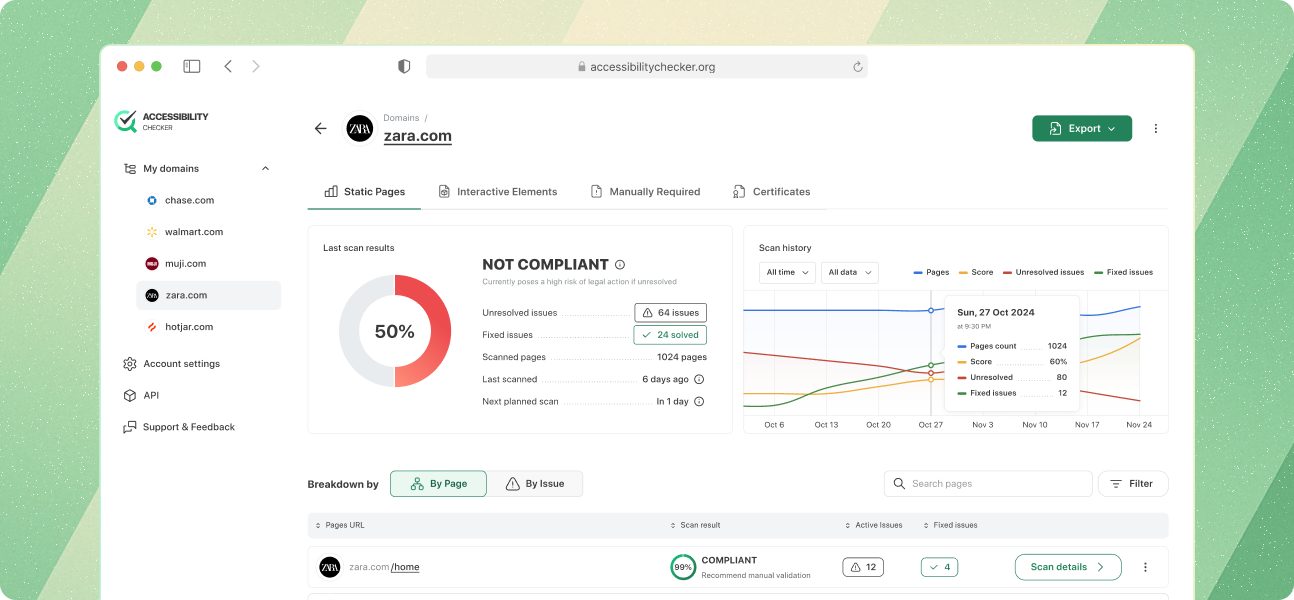This screenshot has height=600, width=1294.
Task: Open the Certificates tab
Action: (x=771, y=191)
